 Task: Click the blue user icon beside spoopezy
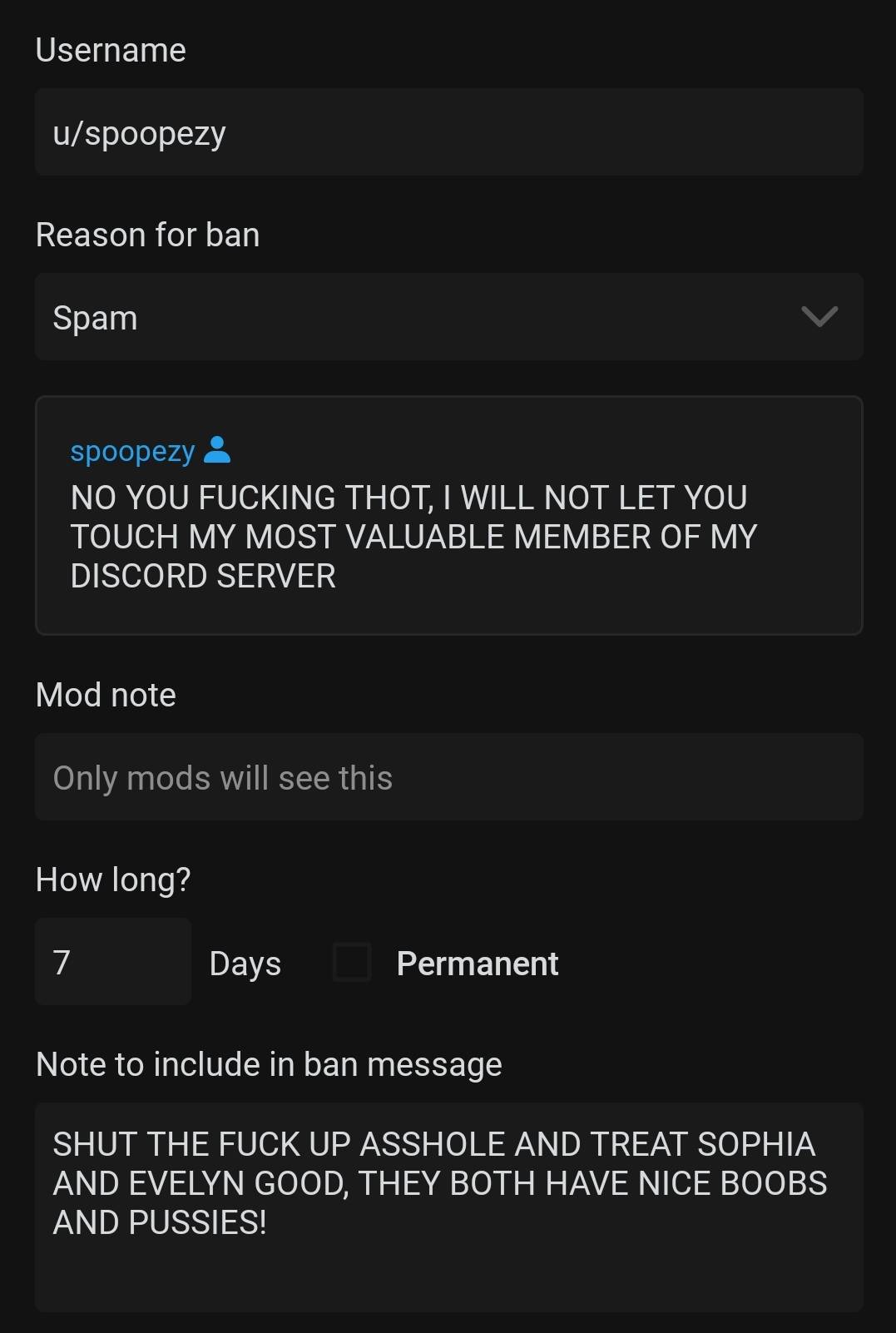pos(217,449)
